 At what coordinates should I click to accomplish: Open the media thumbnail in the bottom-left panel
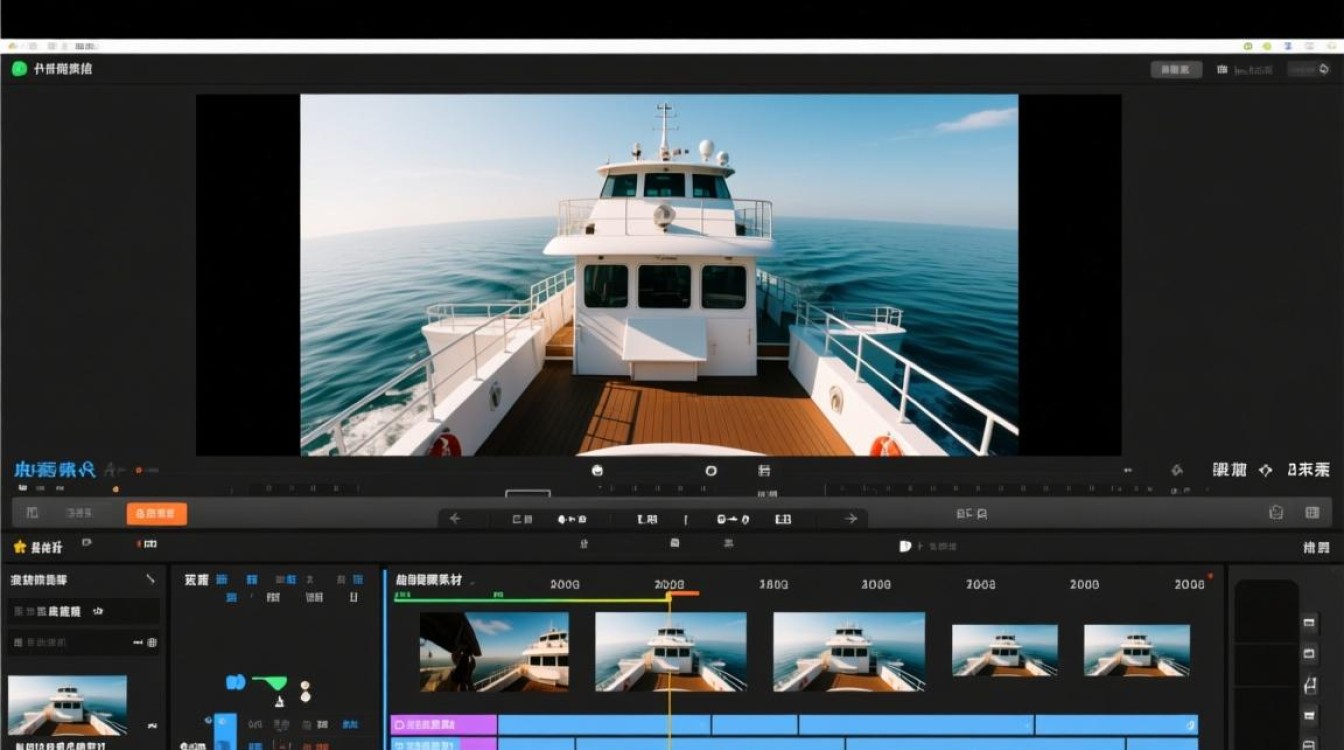click(x=67, y=705)
